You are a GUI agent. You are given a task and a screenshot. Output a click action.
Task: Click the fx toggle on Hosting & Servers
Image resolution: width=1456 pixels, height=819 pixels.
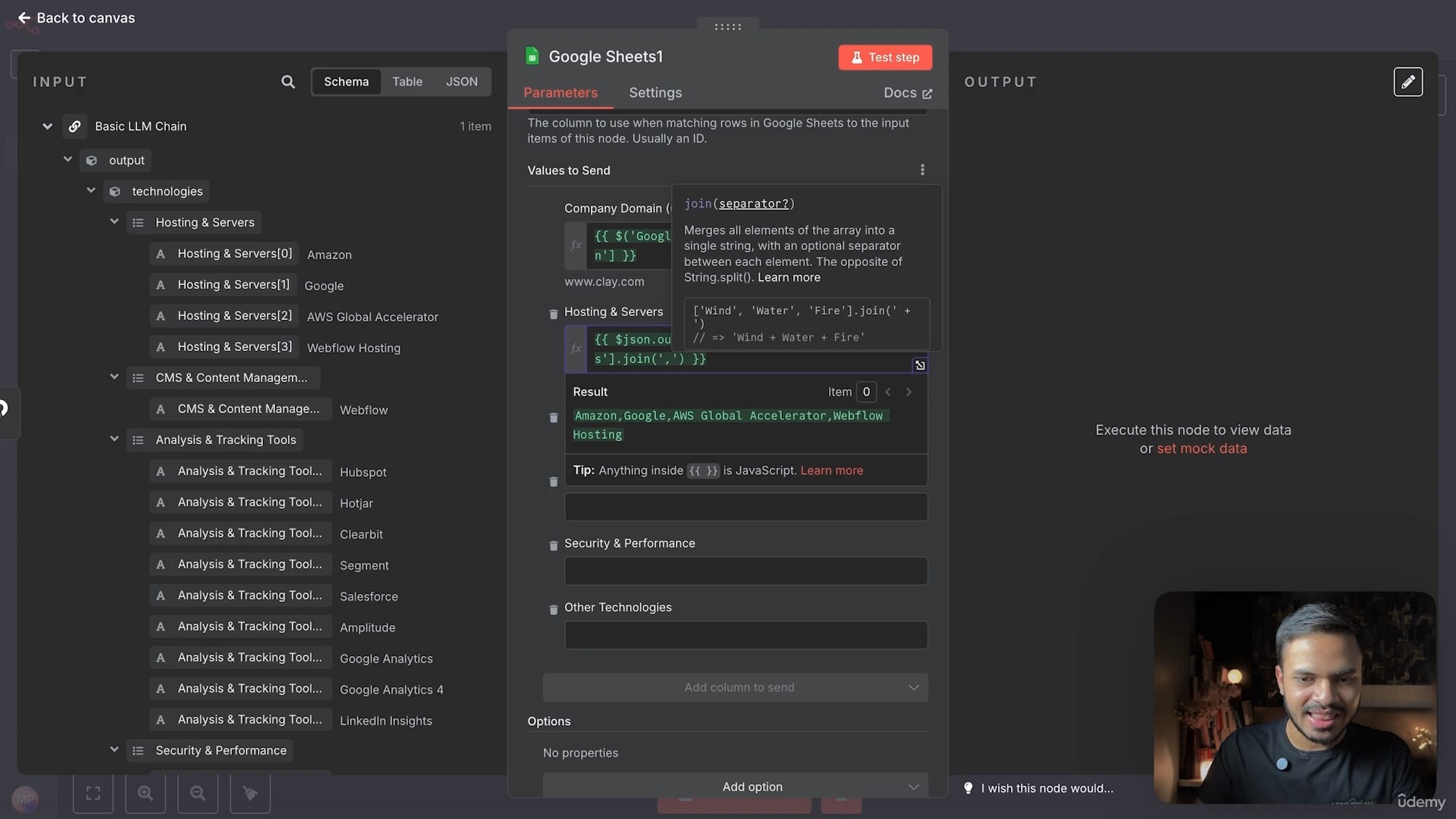point(576,350)
